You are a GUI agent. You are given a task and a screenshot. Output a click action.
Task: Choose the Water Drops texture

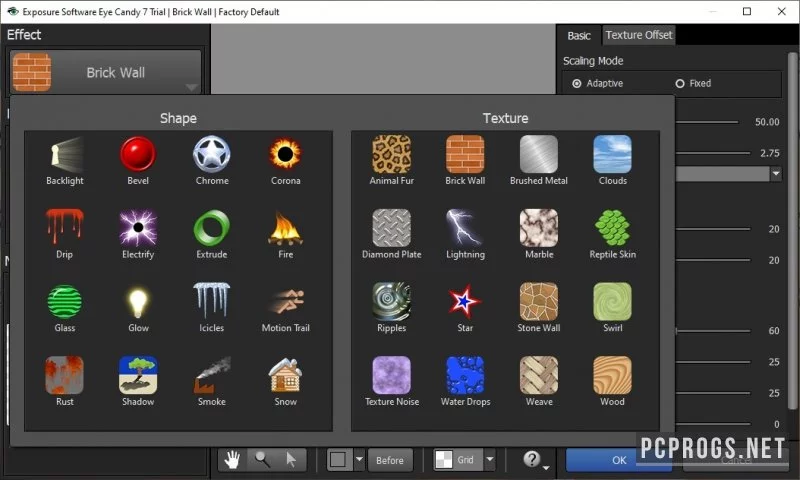point(465,375)
